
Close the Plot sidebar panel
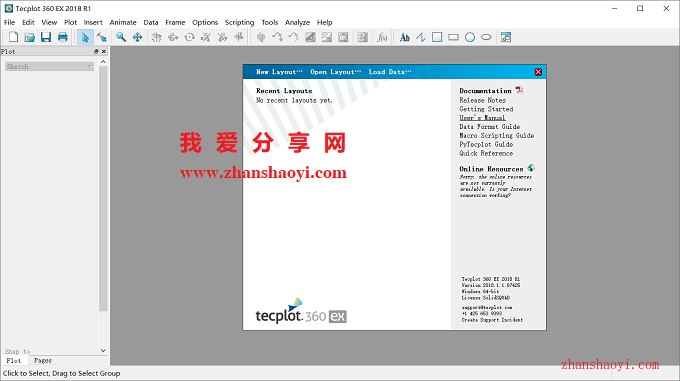point(104,51)
